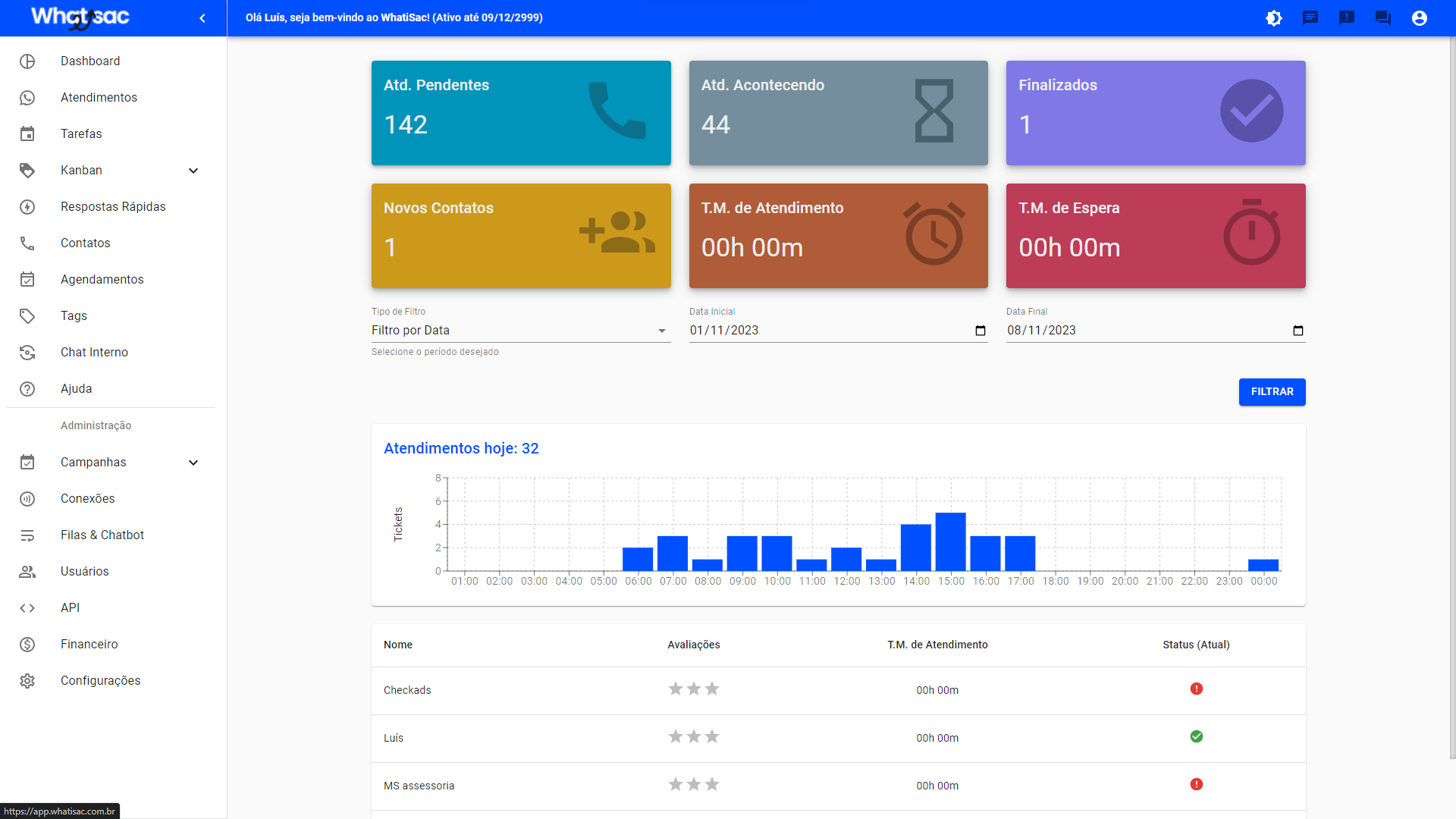Open the user account profile icon
The image size is (1456, 819).
pos(1420,18)
